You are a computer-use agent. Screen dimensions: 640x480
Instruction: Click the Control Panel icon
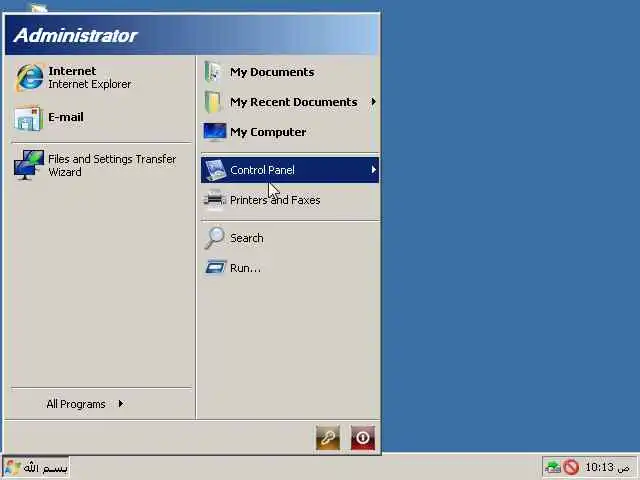pos(215,170)
